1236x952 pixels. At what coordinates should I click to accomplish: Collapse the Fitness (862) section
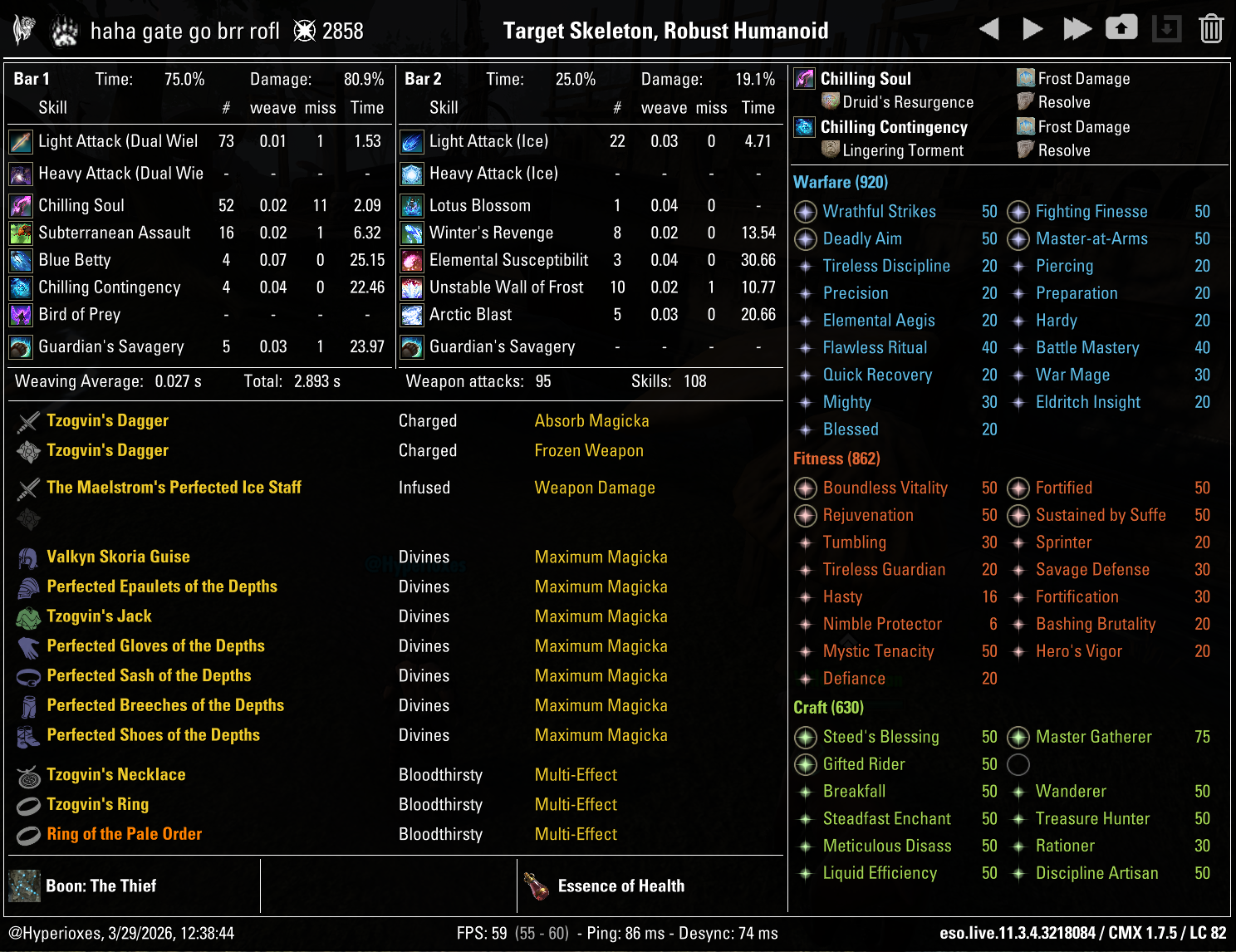tap(836, 458)
